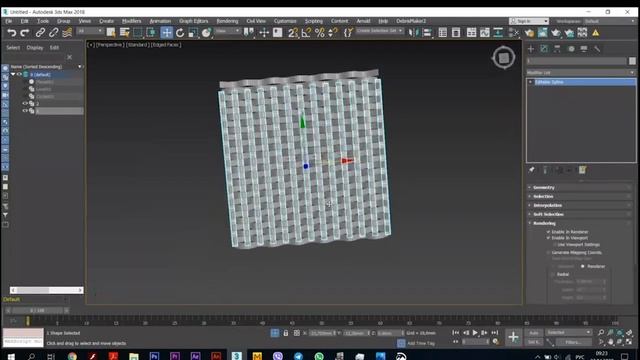
Task: Open the Selection Filter All dropdown
Action: (x=90, y=31)
